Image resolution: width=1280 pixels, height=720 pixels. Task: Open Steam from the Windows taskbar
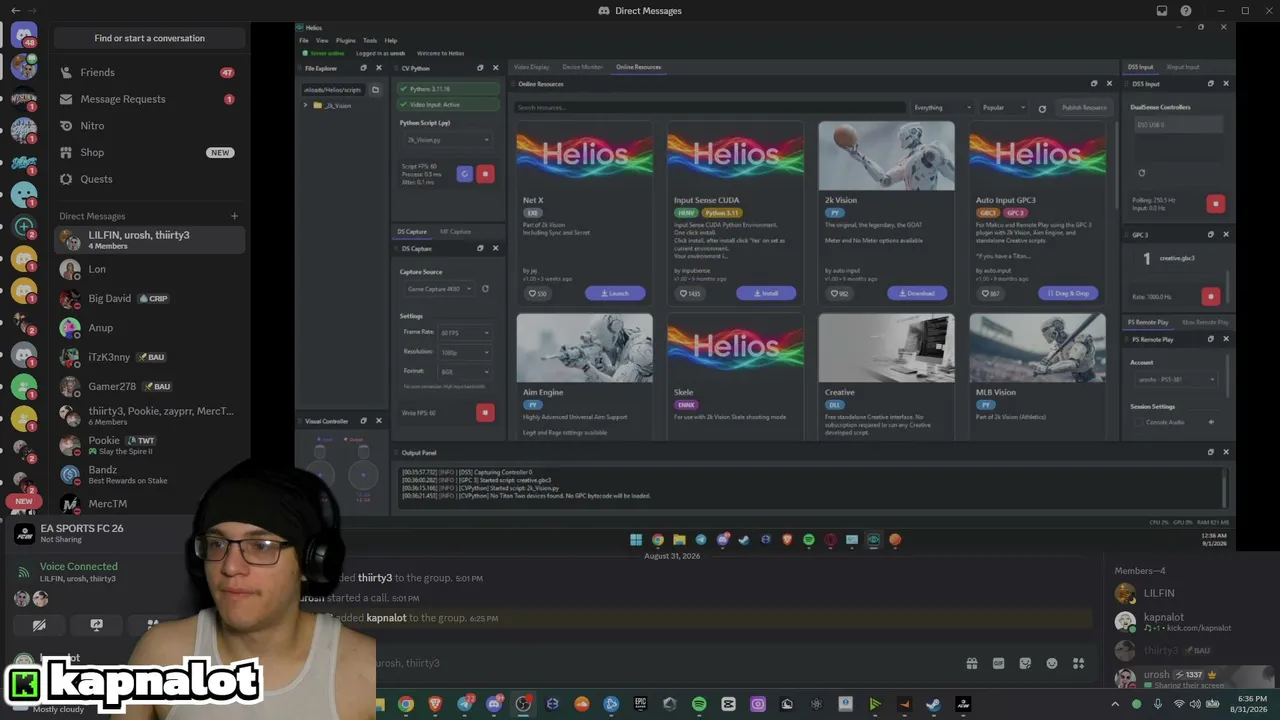933,704
